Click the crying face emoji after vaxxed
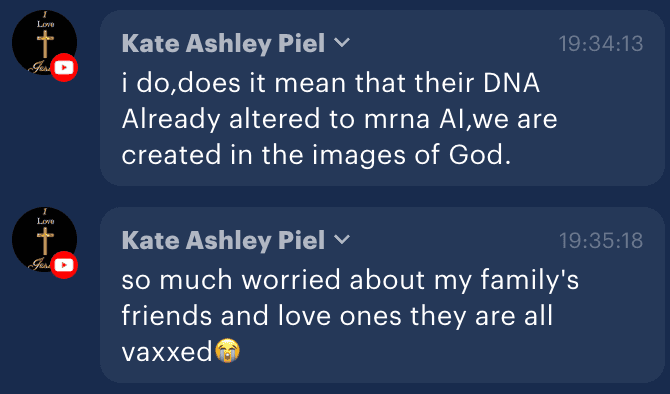Image resolution: width=670 pixels, height=394 pixels. coord(227,351)
